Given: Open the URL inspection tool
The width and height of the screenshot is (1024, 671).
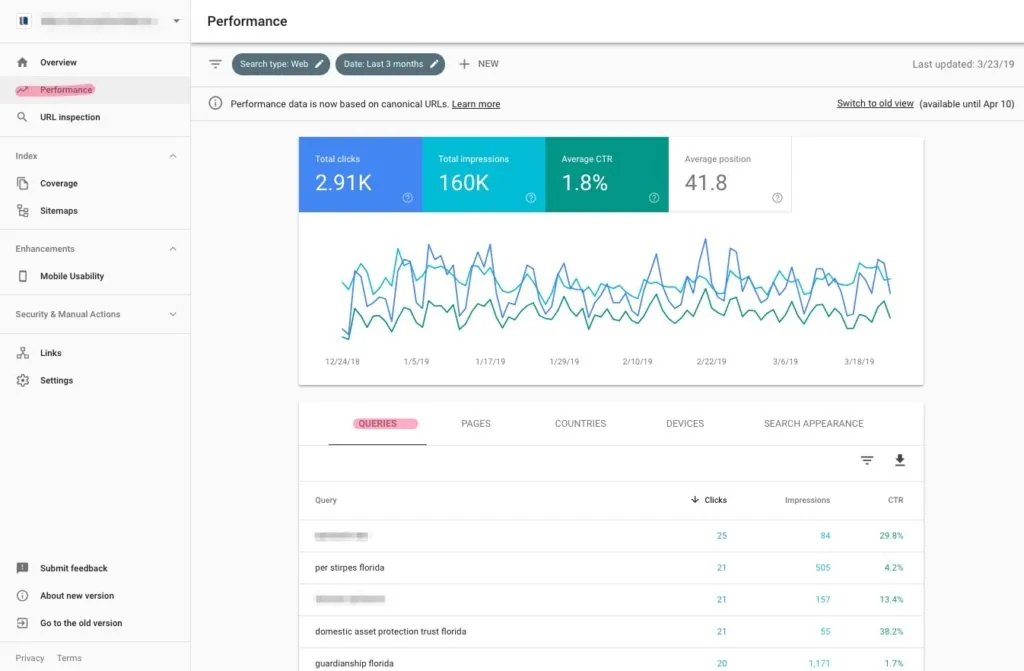Looking at the screenshot, I should pyautogui.click(x=69, y=116).
